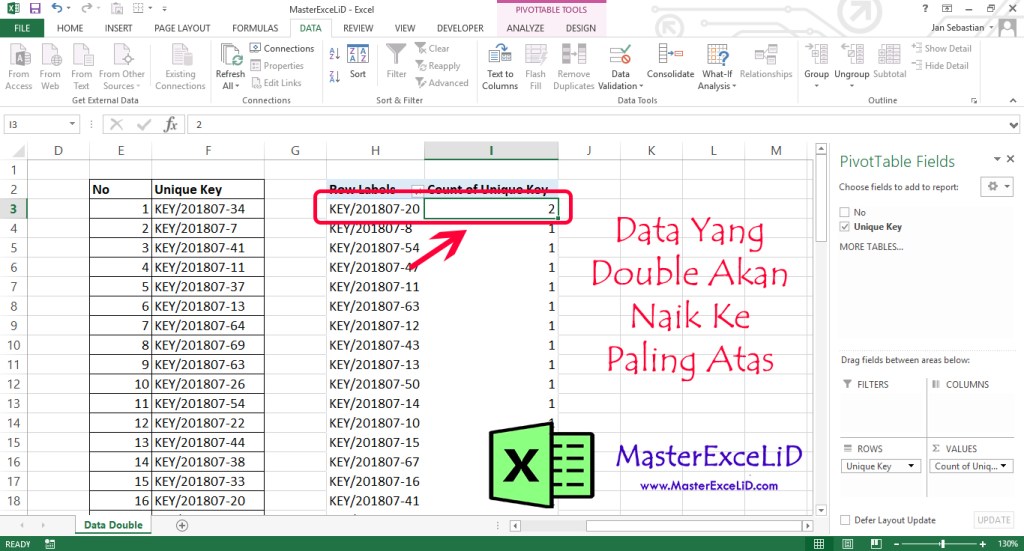Select cell KEY/201807-34 in column F
1024x551 pixels.
(208, 209)
